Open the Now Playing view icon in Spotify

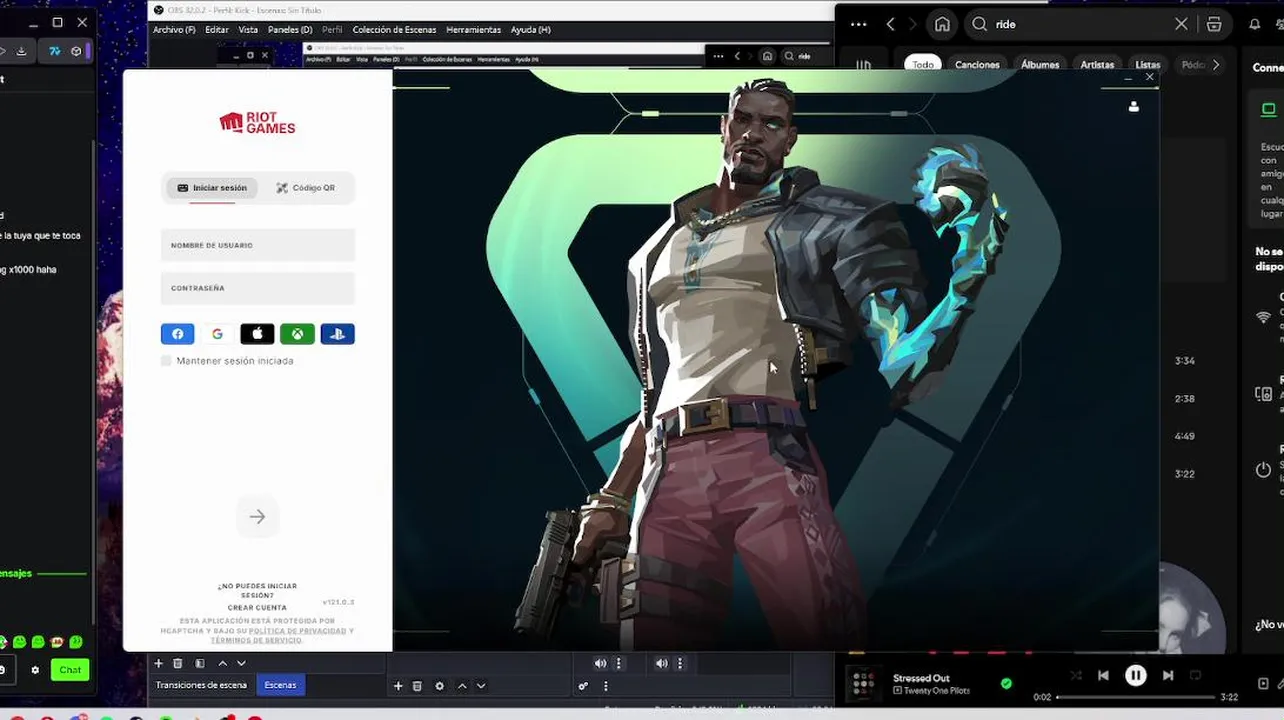[x=1263, y=684]
